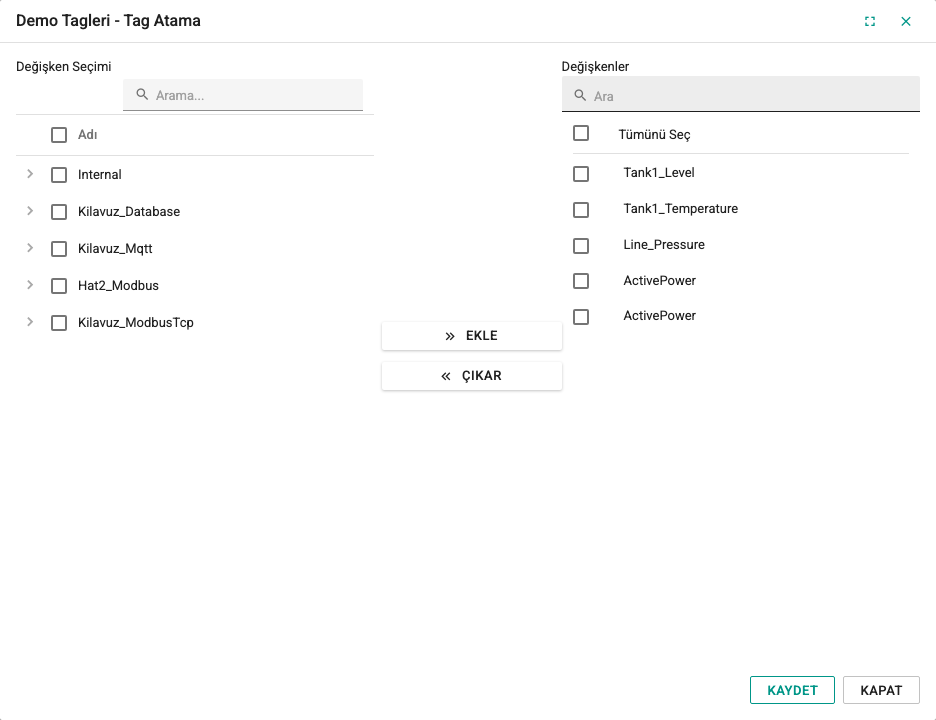This screenshot has width=936, height=720.
Task: Close the Tag Atama dialog with X
Action: tap(906, 21)
